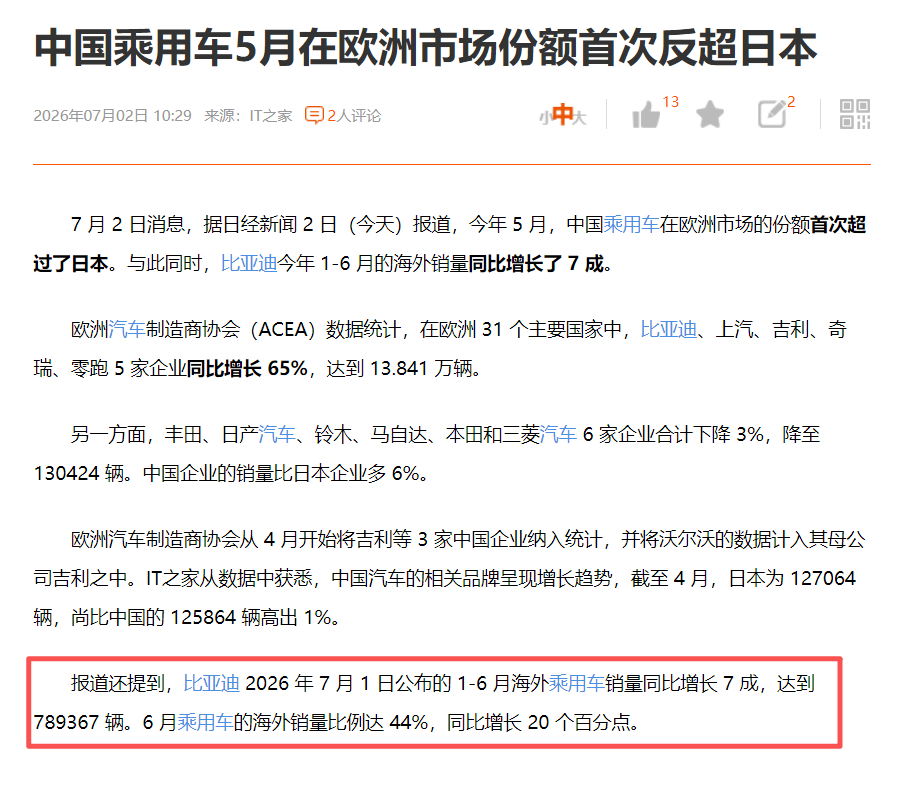Screen dimensions: 915x786
Task: Open 乘用车 link in first paragraph
Action: pos(631,225)
